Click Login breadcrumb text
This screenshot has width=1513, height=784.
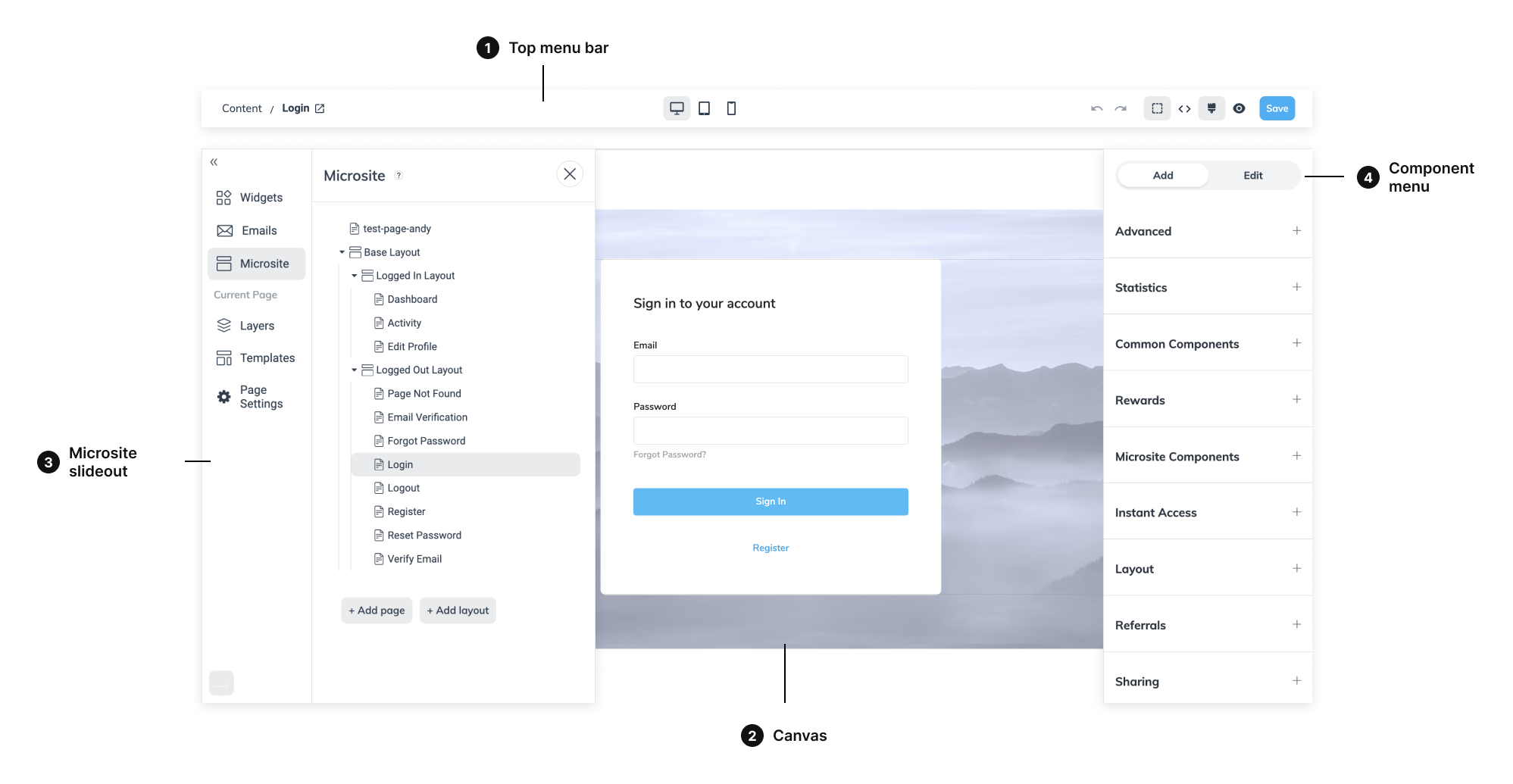click(295, 108)
